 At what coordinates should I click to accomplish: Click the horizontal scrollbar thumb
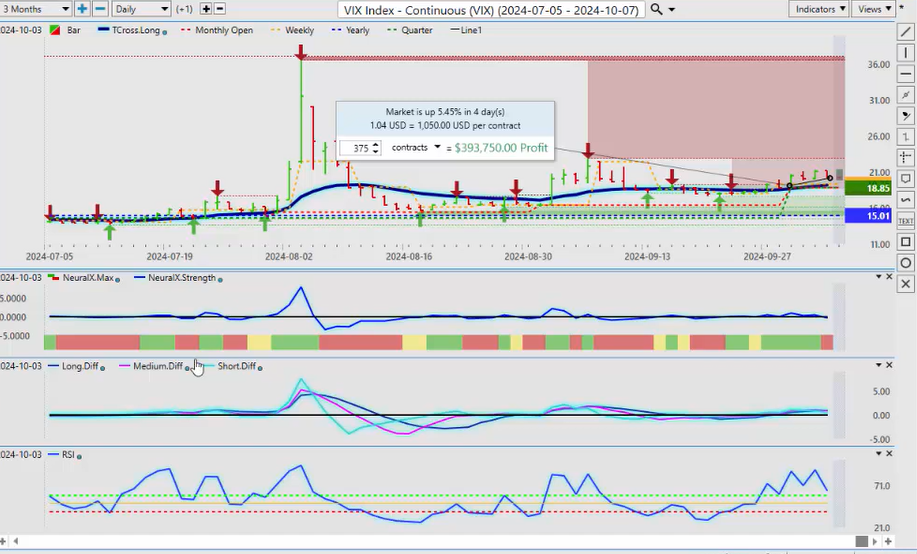tap(861, 541)
